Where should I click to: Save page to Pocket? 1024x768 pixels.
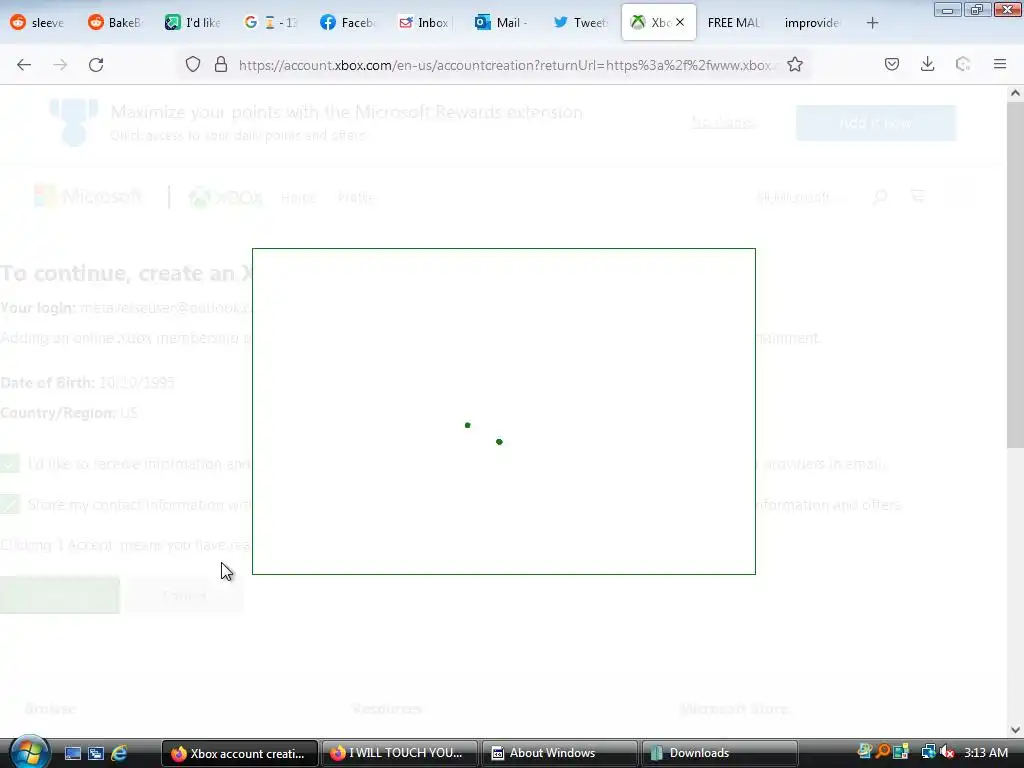click(x=892, y=64)
